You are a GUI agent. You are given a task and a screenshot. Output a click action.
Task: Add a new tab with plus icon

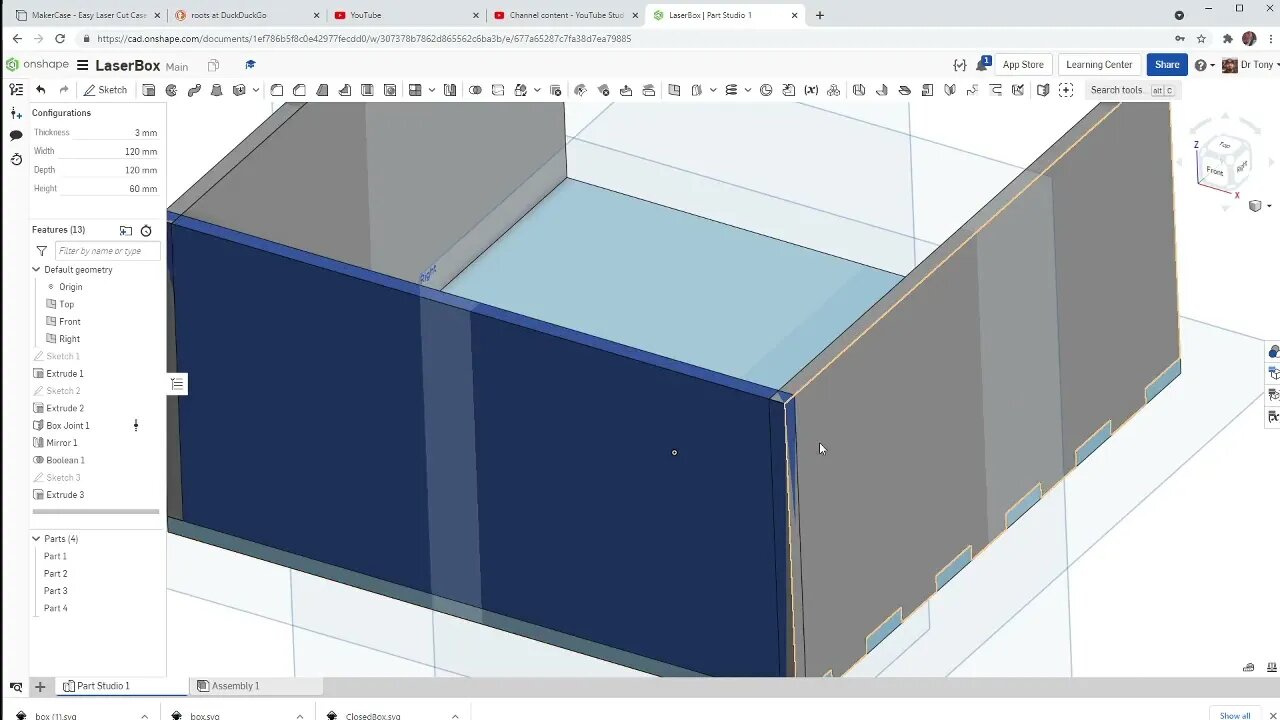click(40, 686)
